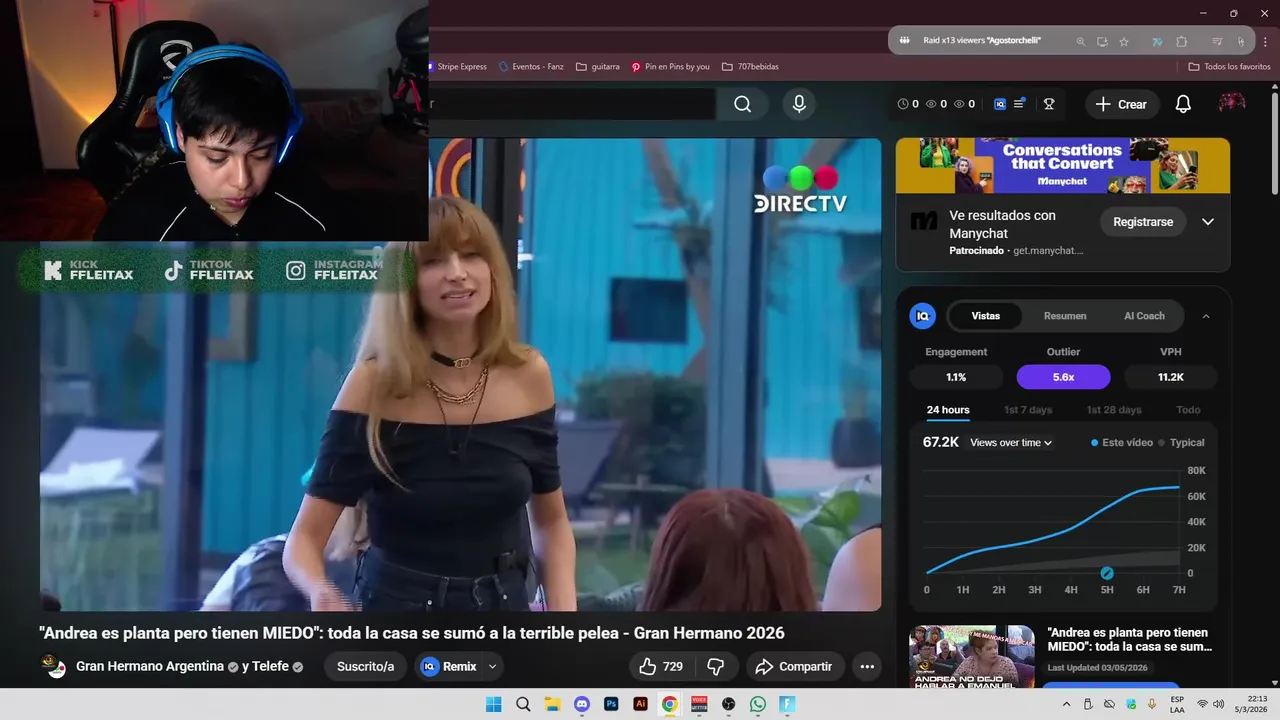
Task: Select the 1st 7 days tab
Action: tap(1028, 410)
